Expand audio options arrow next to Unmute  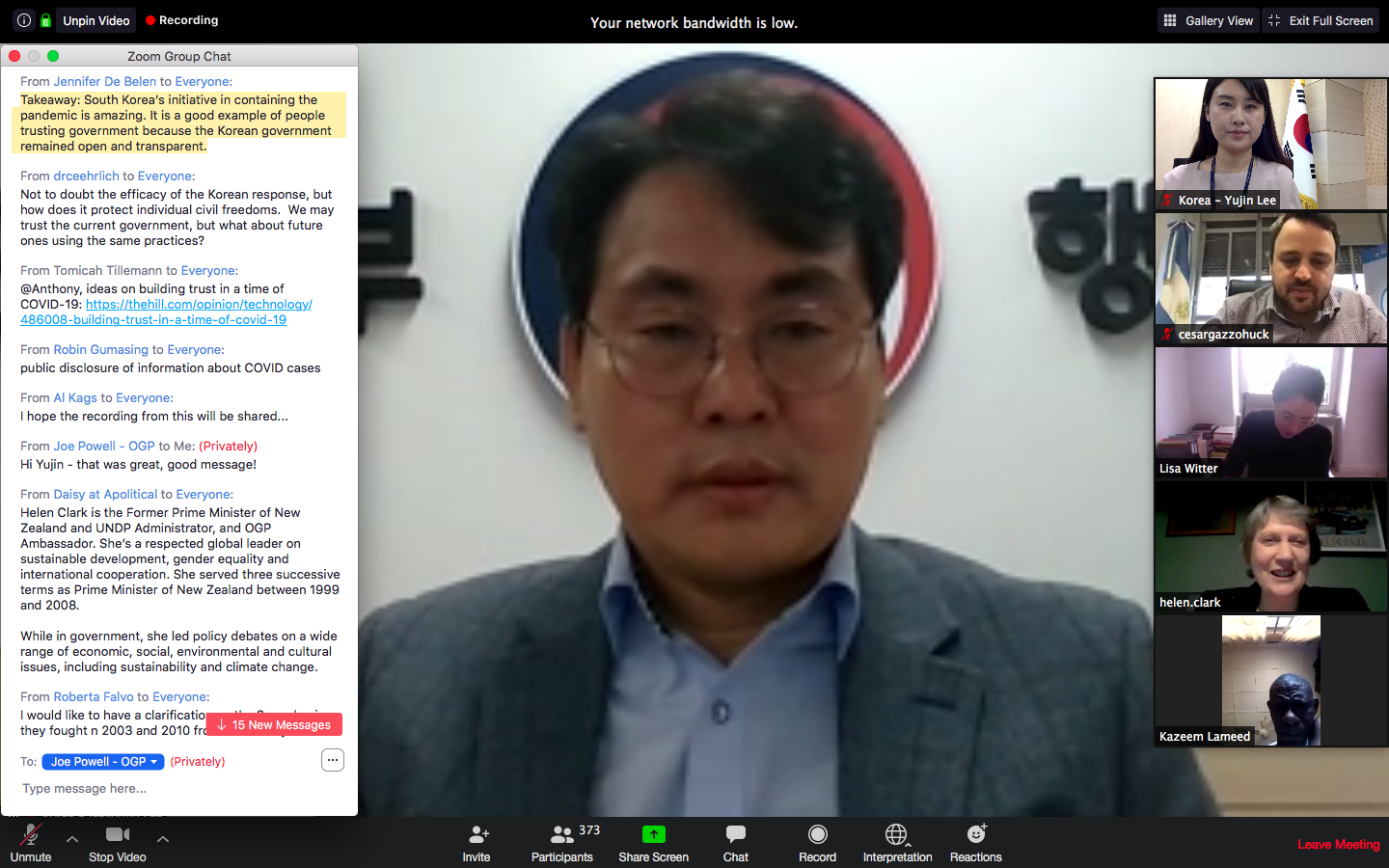click(72, 839)
